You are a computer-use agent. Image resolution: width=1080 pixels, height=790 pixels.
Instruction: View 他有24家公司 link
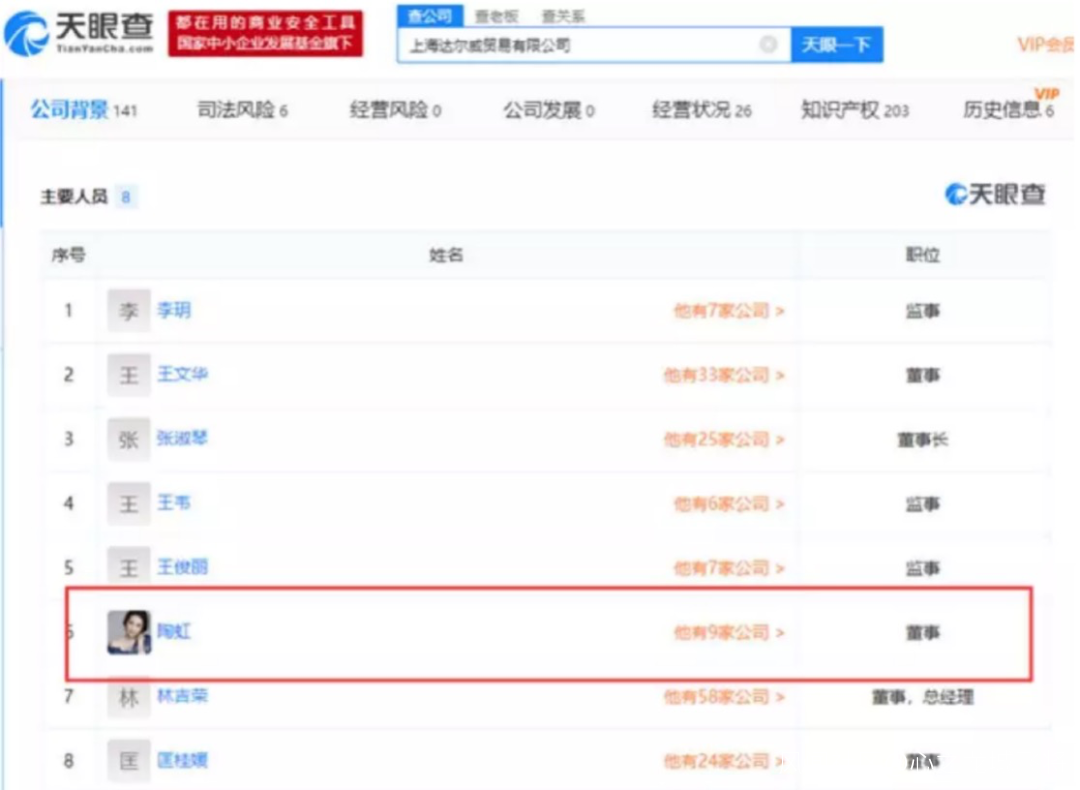[x=723, y=761]
